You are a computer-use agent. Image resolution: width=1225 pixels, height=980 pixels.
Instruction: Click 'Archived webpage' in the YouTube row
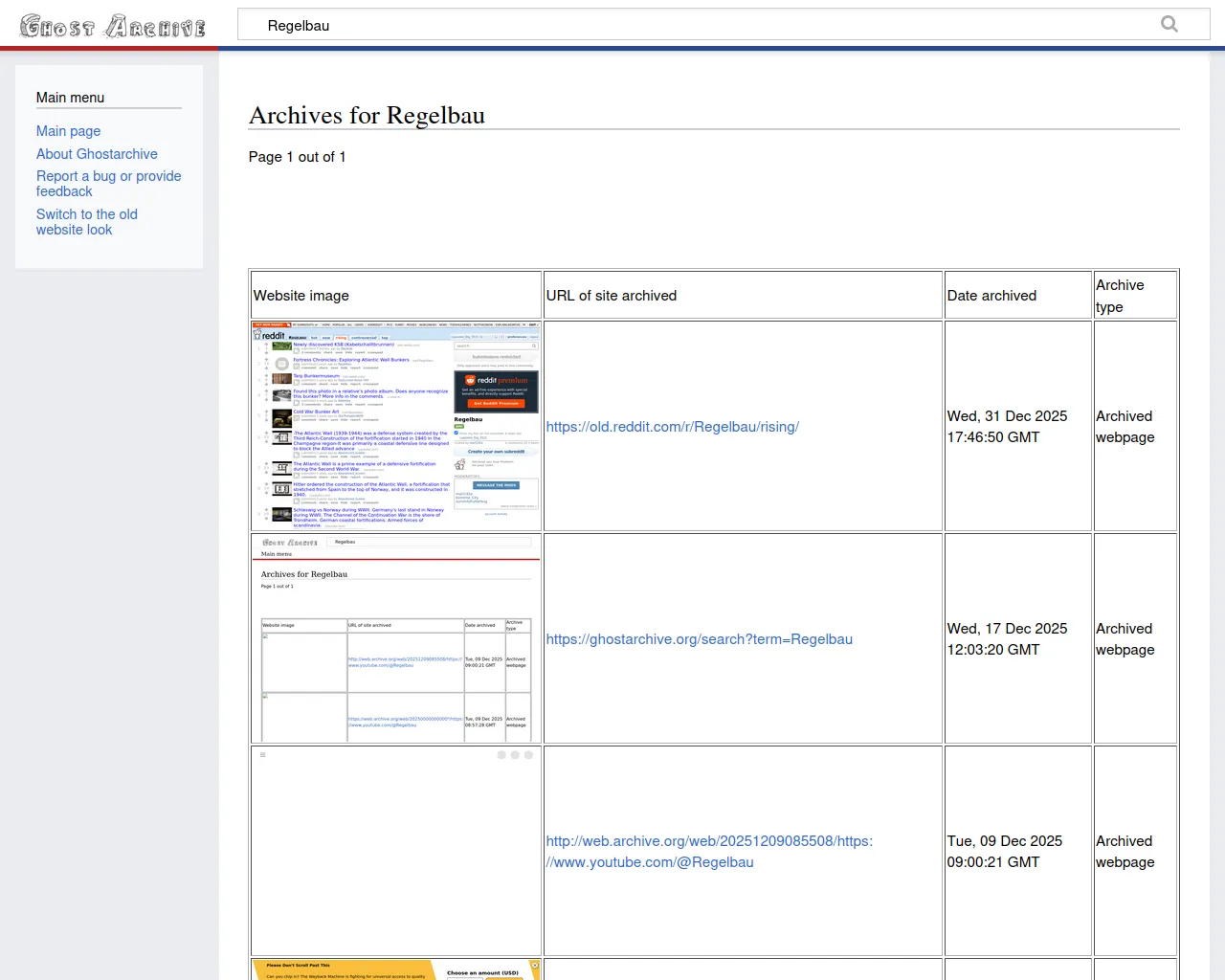pyautogui.click(x=1125, y=852)
